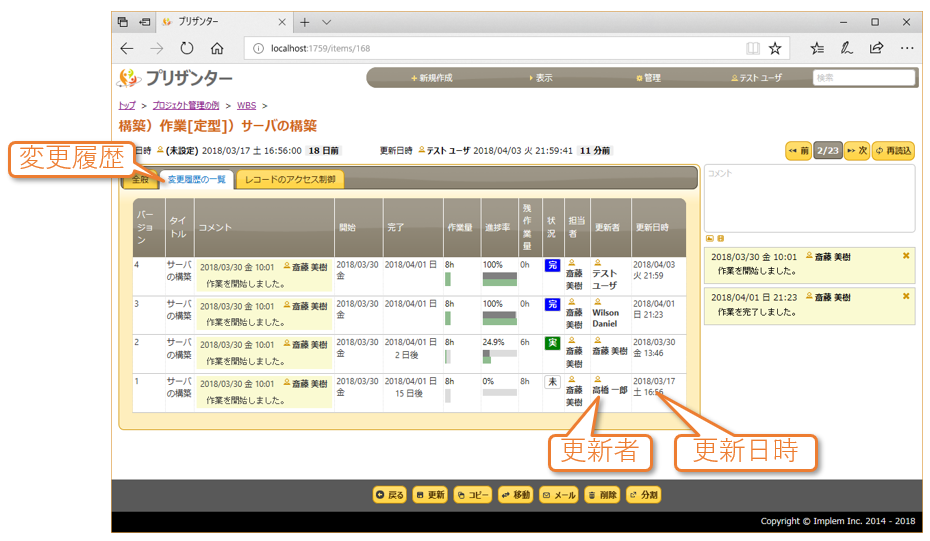
Task: Open new browser tab with plus icon
Action: 304,22
